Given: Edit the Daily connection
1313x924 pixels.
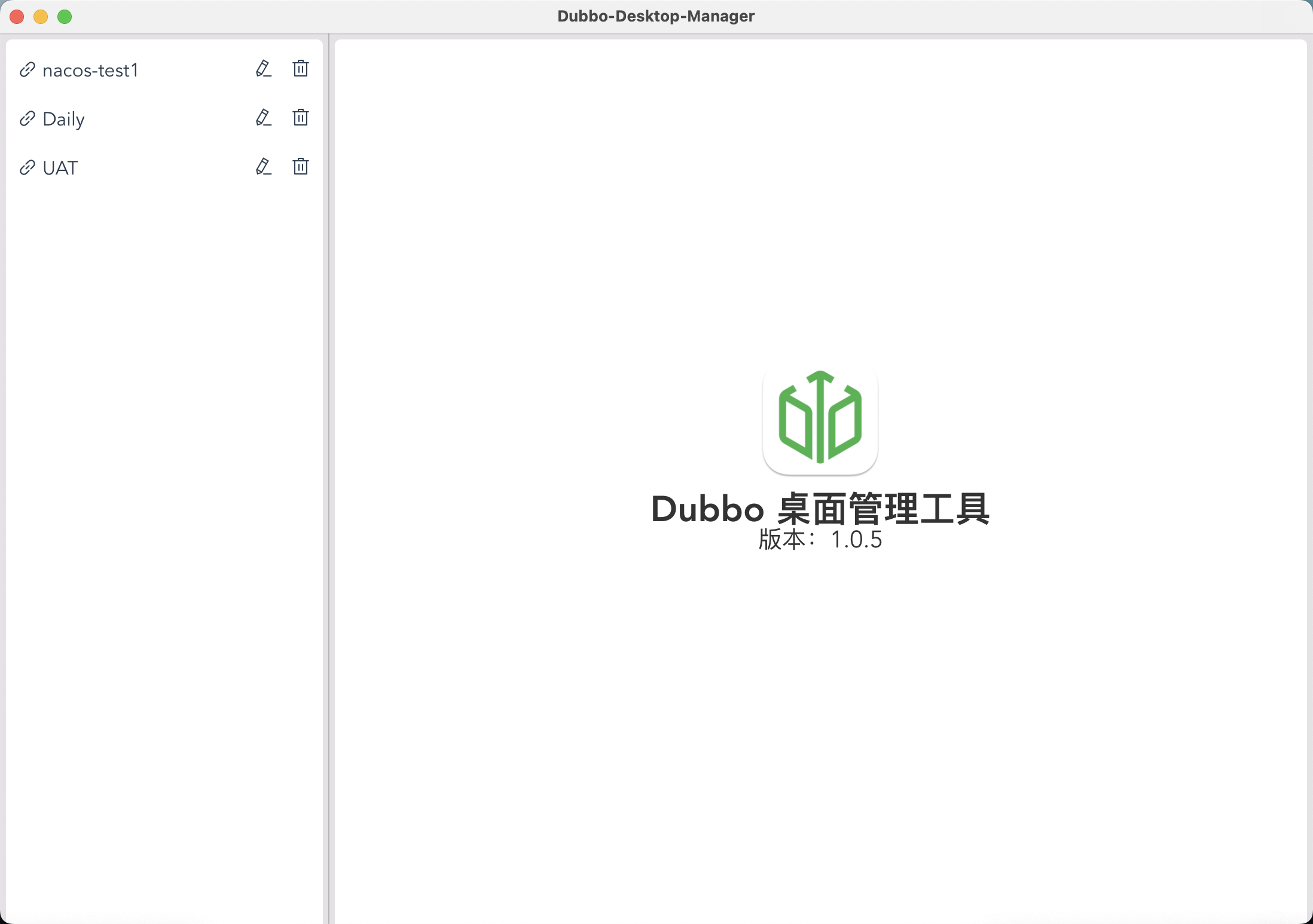Looking at the screenshot, I should 264,118.
